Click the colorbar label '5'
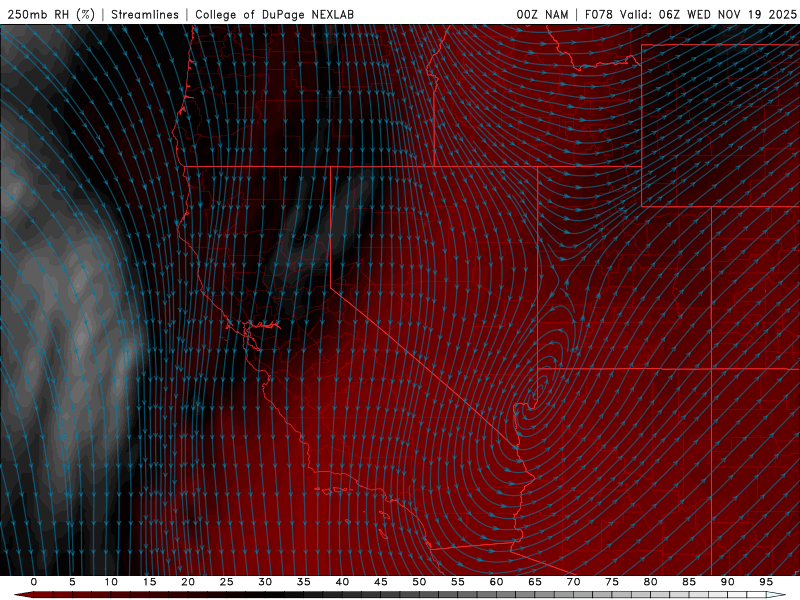This screenshot has width=800, height=600. (x=72, y=582)
